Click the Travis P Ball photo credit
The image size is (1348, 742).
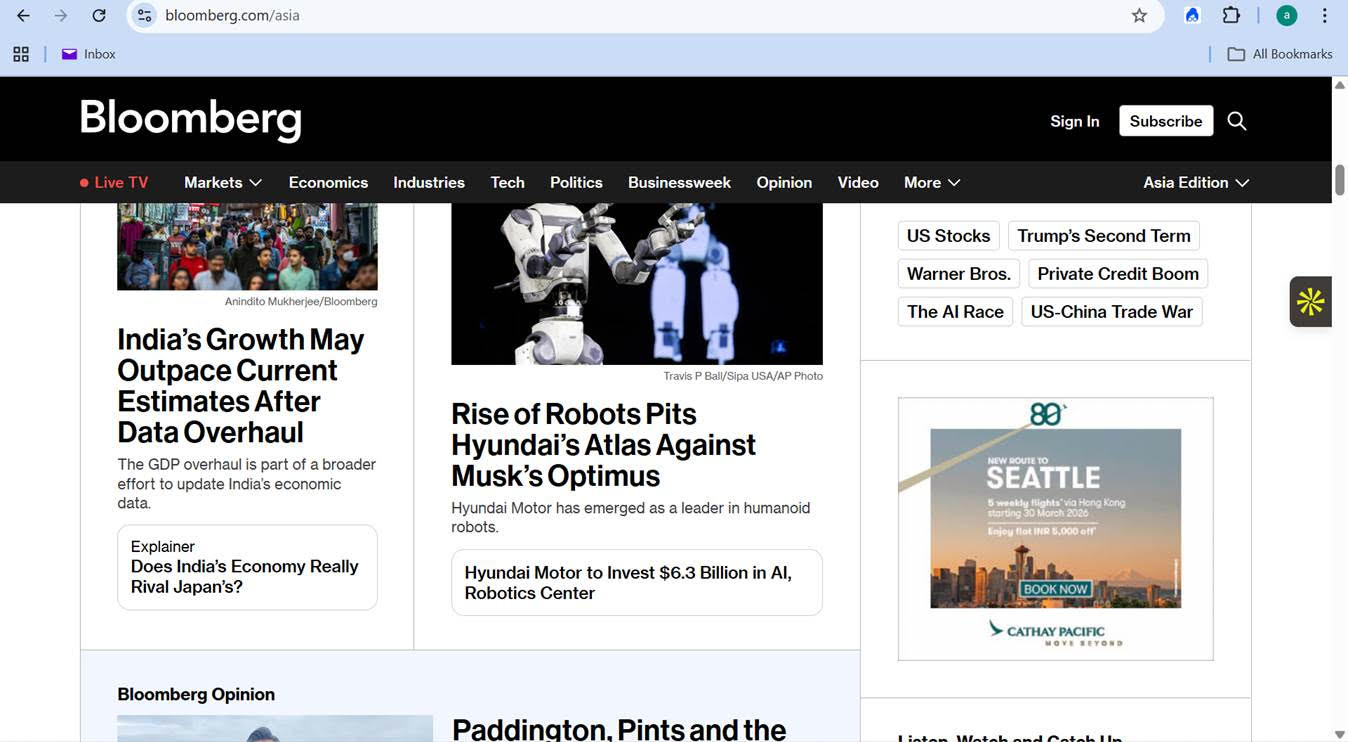point(743,376)
